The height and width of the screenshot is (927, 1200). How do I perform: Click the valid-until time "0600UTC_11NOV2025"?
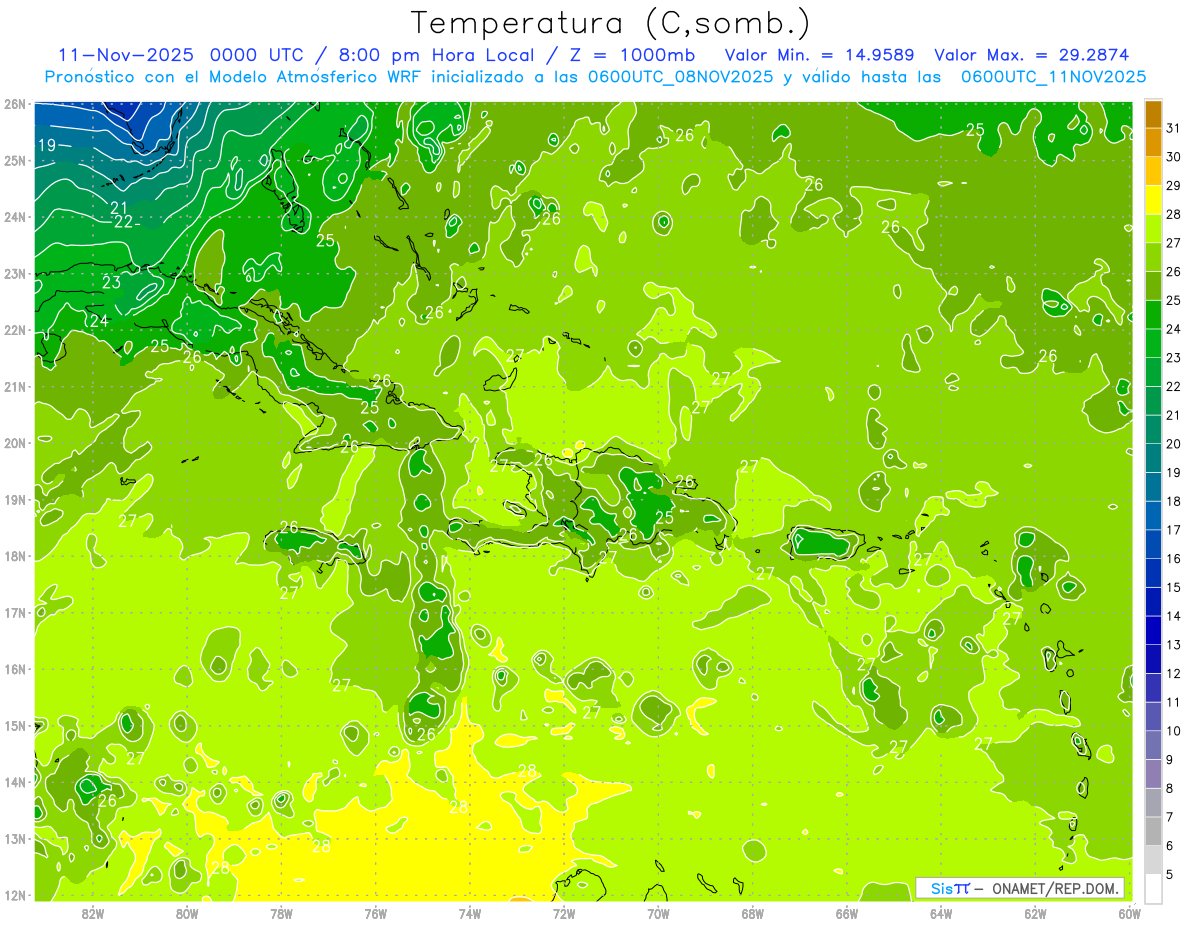1053,77
